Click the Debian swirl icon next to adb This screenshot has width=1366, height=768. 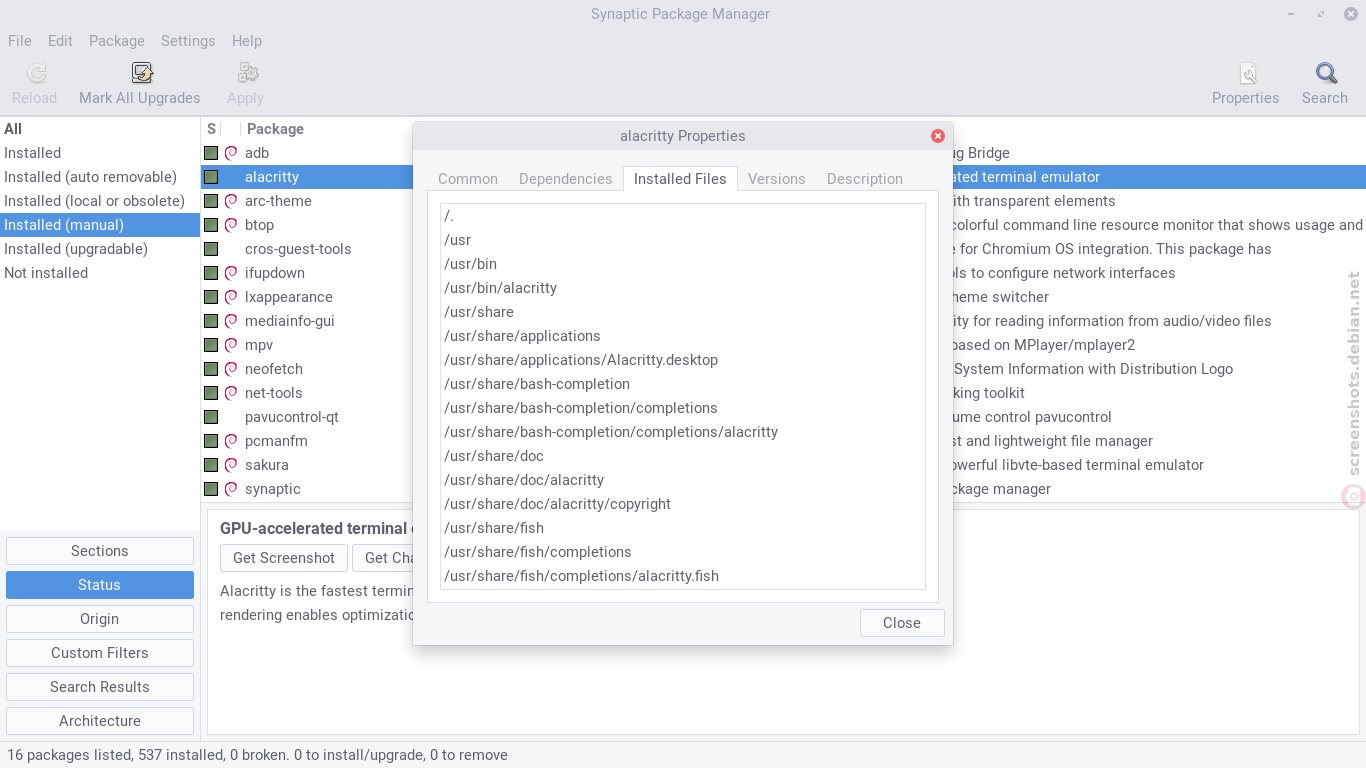click(x=231, y=153)
